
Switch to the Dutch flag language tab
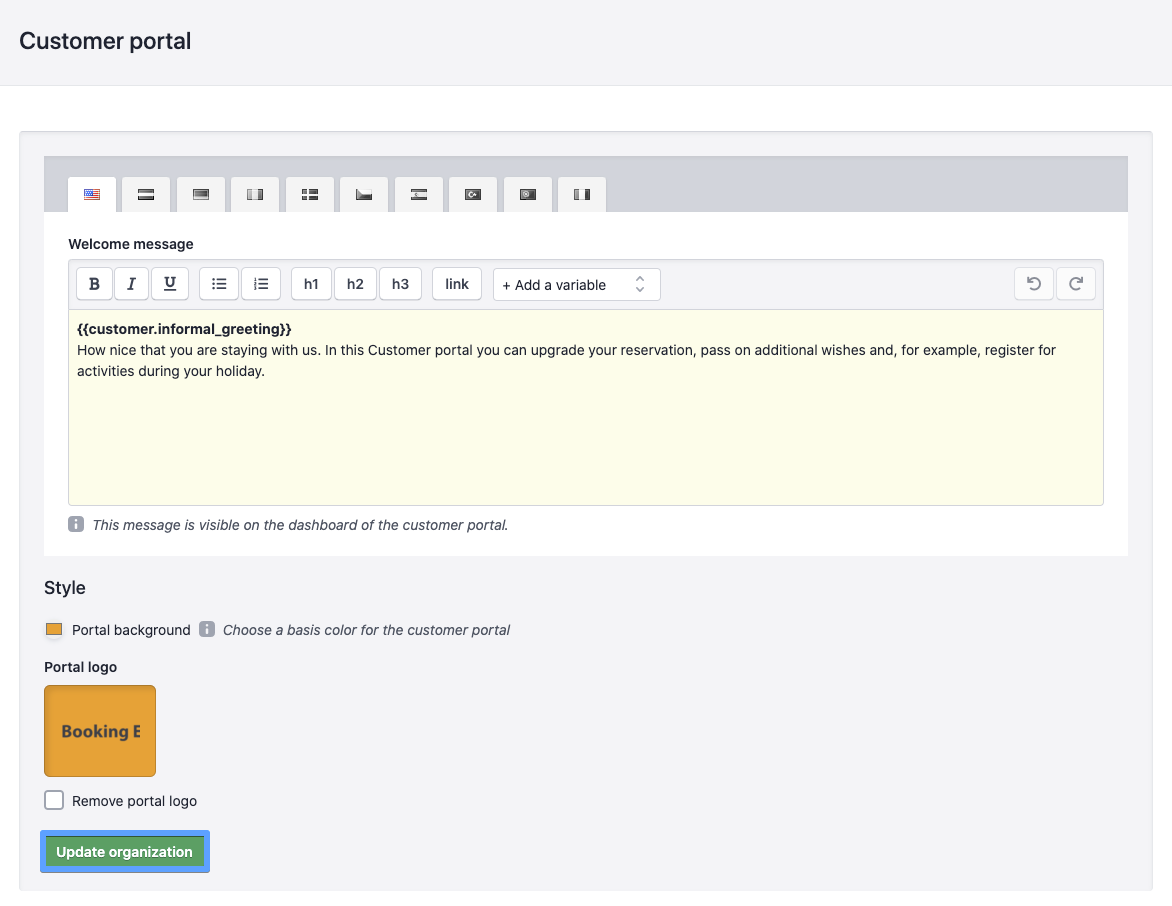[x=146, y=194]
